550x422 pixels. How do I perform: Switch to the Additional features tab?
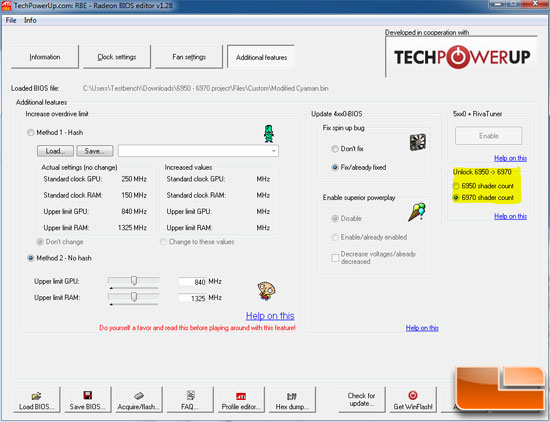click(261, 57)
